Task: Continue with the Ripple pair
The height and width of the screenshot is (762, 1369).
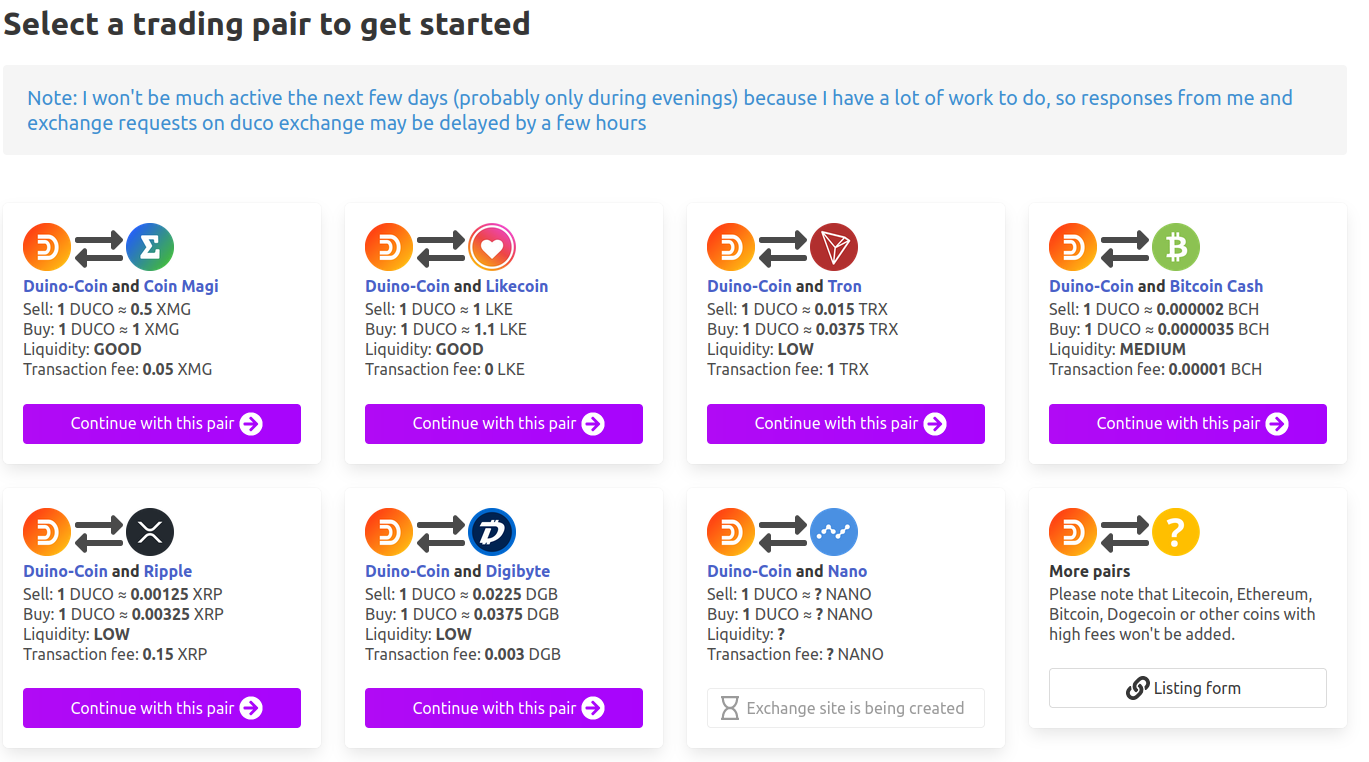Action: [162, 708]
